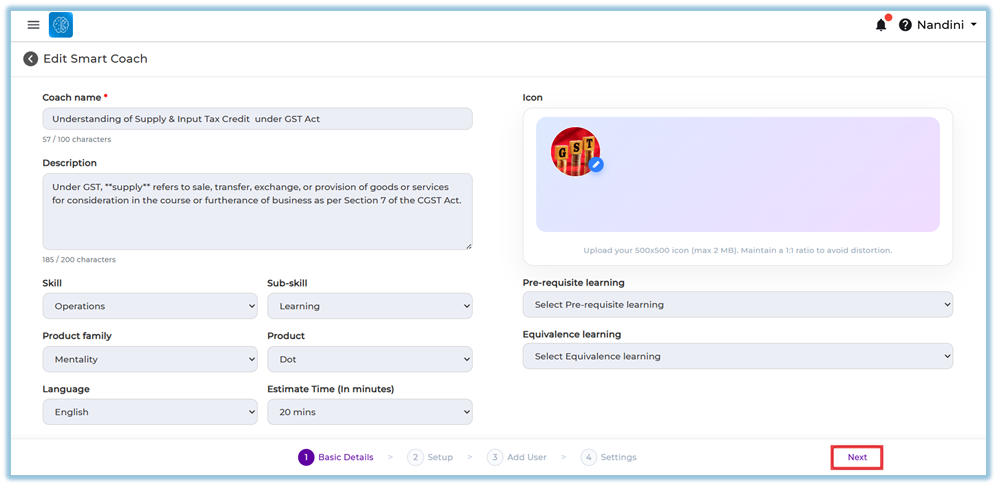Open the Sub-skill dropdown showing Learning
997x486 pixels.
click(369, 306)
